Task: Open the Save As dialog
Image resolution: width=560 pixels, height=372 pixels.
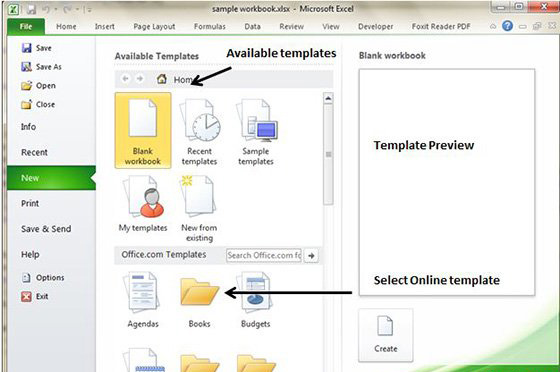Action: point(41,67)
